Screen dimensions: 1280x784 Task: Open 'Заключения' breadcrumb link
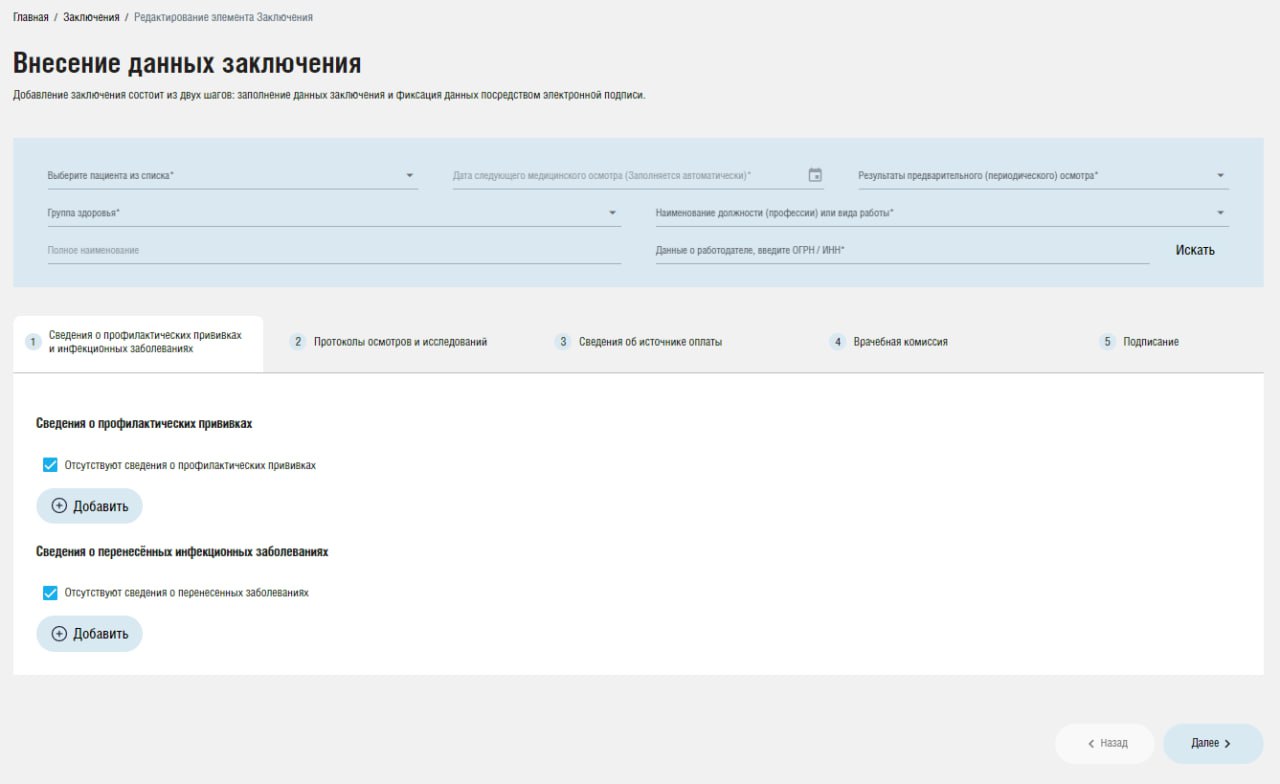tap(91, 17)
